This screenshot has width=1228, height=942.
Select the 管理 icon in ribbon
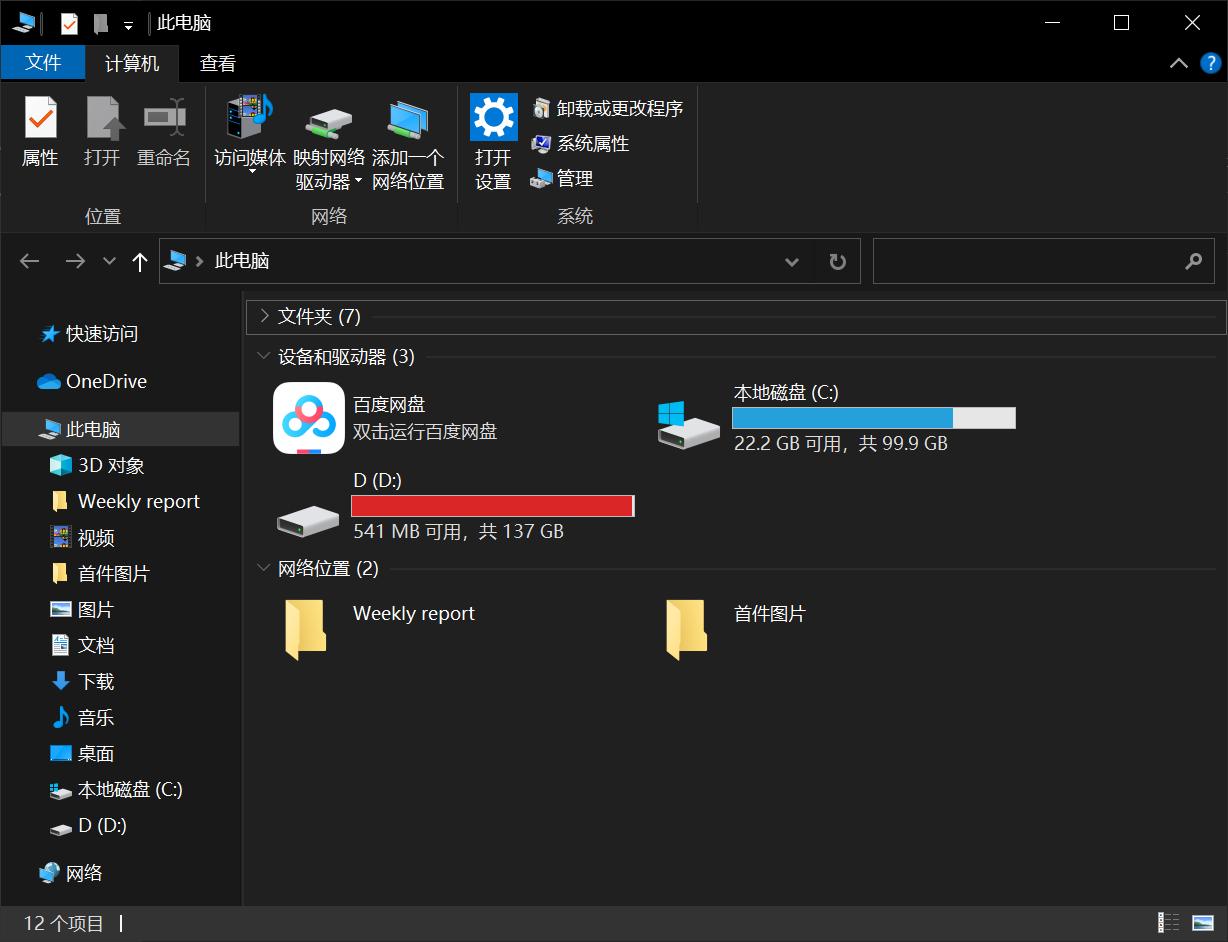(540, 179)
